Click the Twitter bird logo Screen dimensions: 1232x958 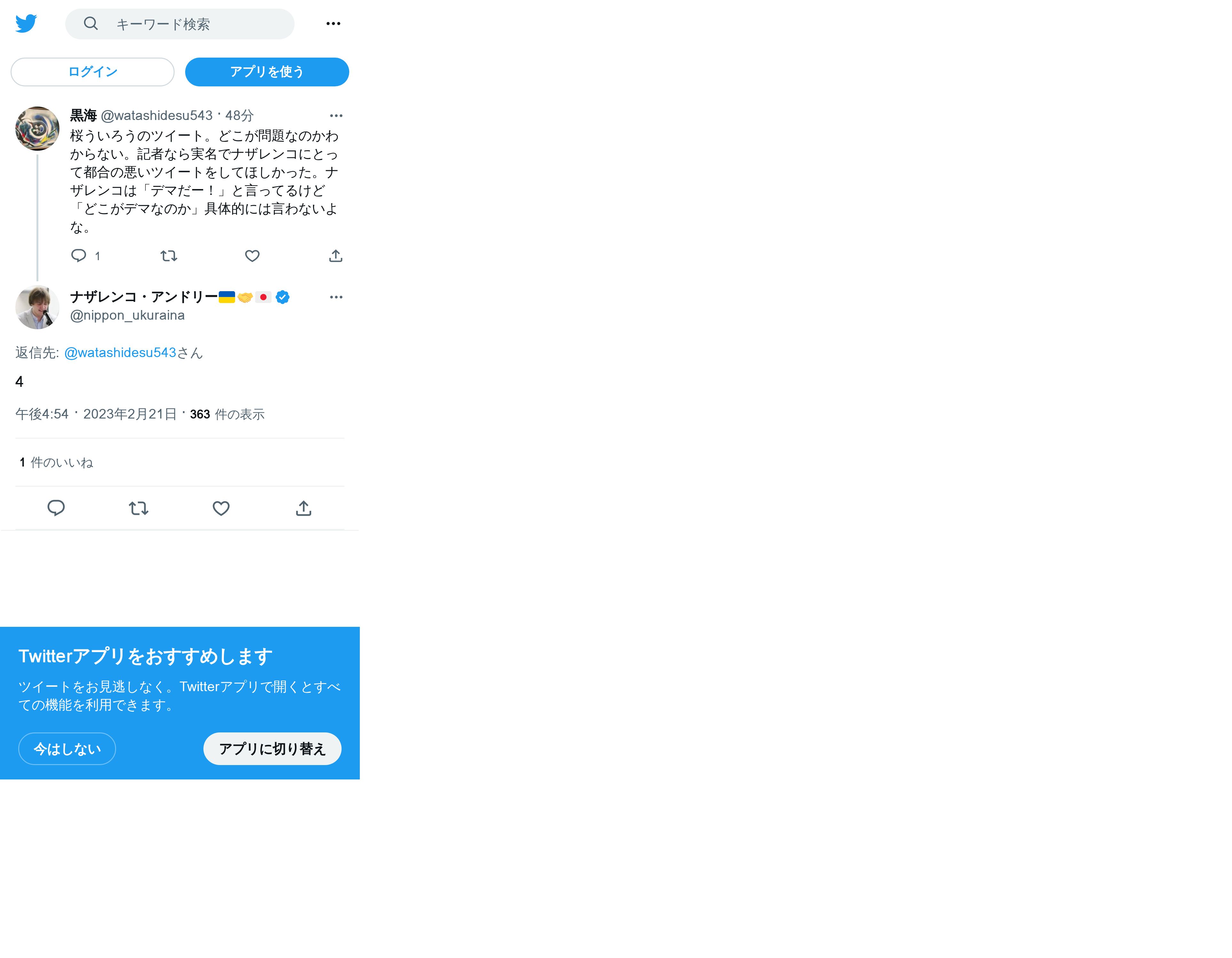pos(26,24)
